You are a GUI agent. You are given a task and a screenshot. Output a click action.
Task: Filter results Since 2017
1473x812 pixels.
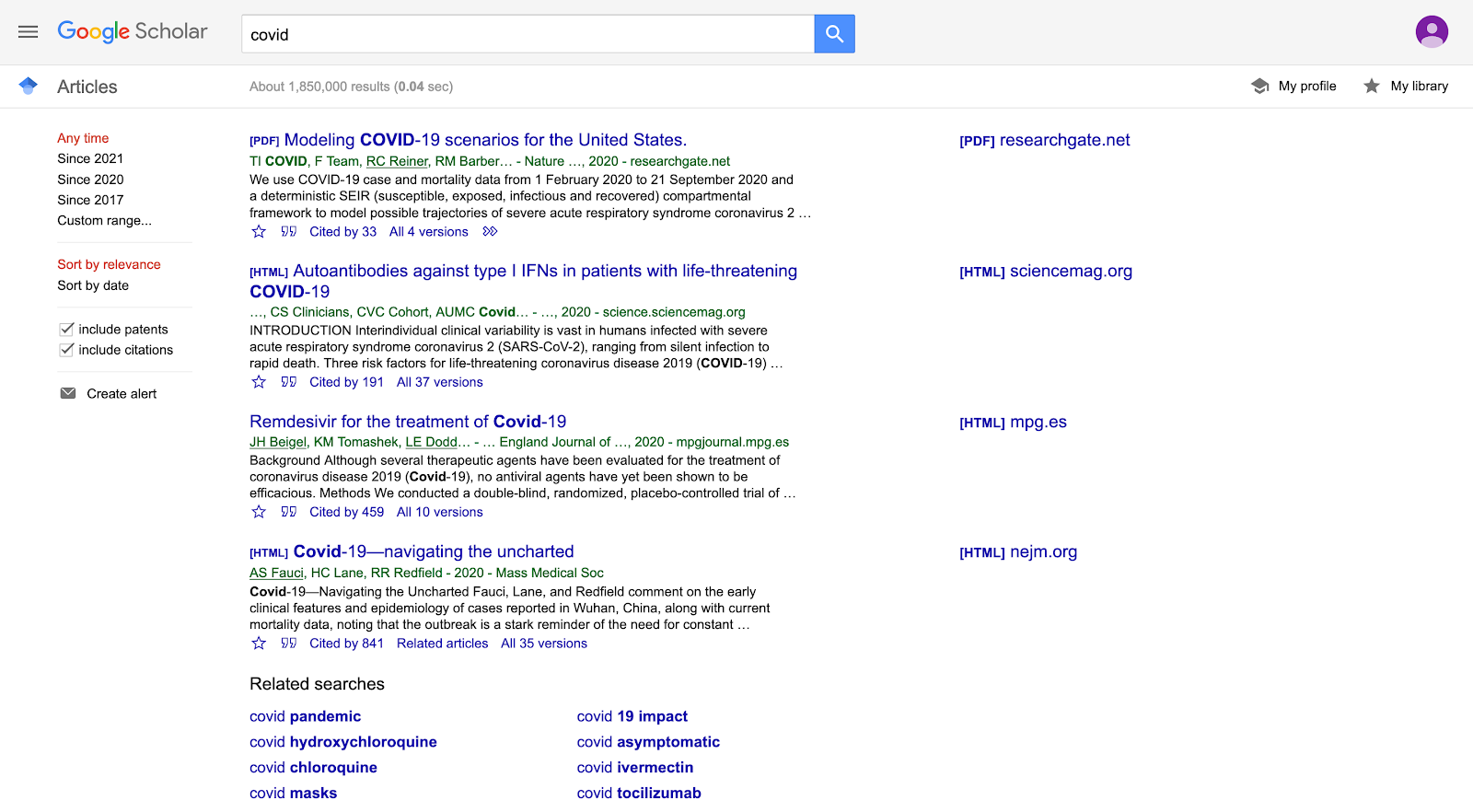tap(90, 200)
